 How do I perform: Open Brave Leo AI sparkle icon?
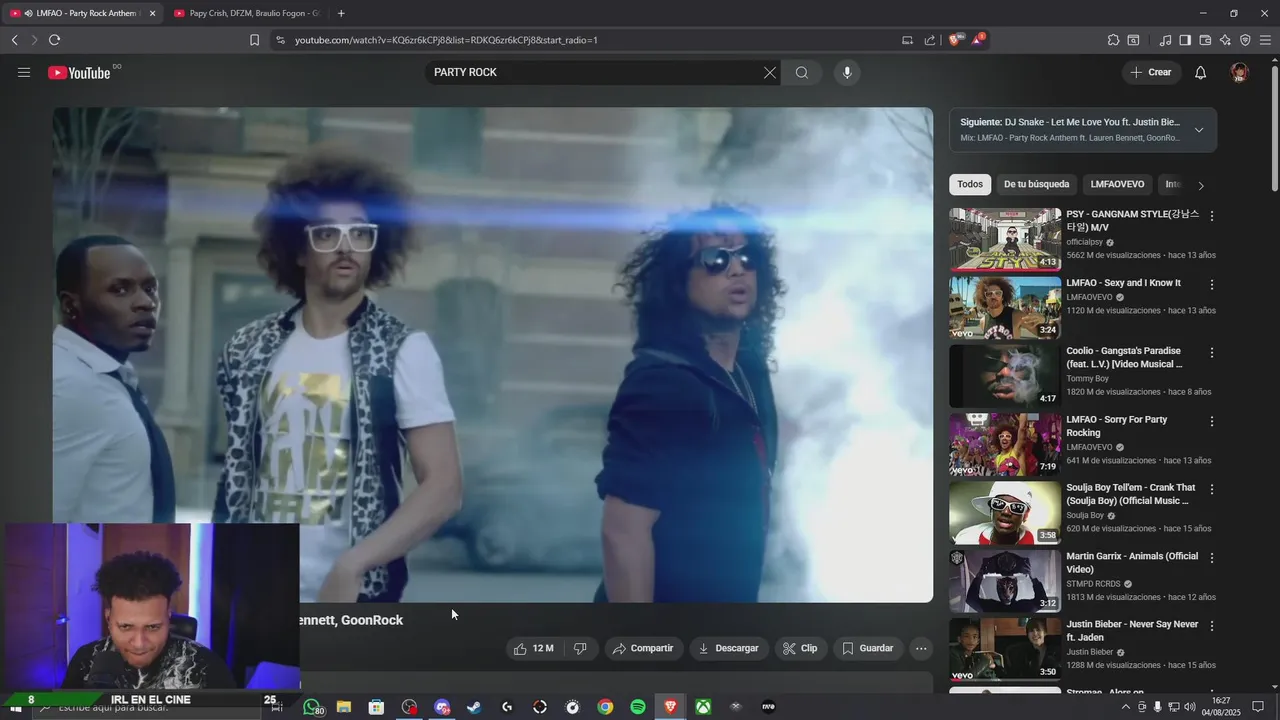[x=1225, y=40]
